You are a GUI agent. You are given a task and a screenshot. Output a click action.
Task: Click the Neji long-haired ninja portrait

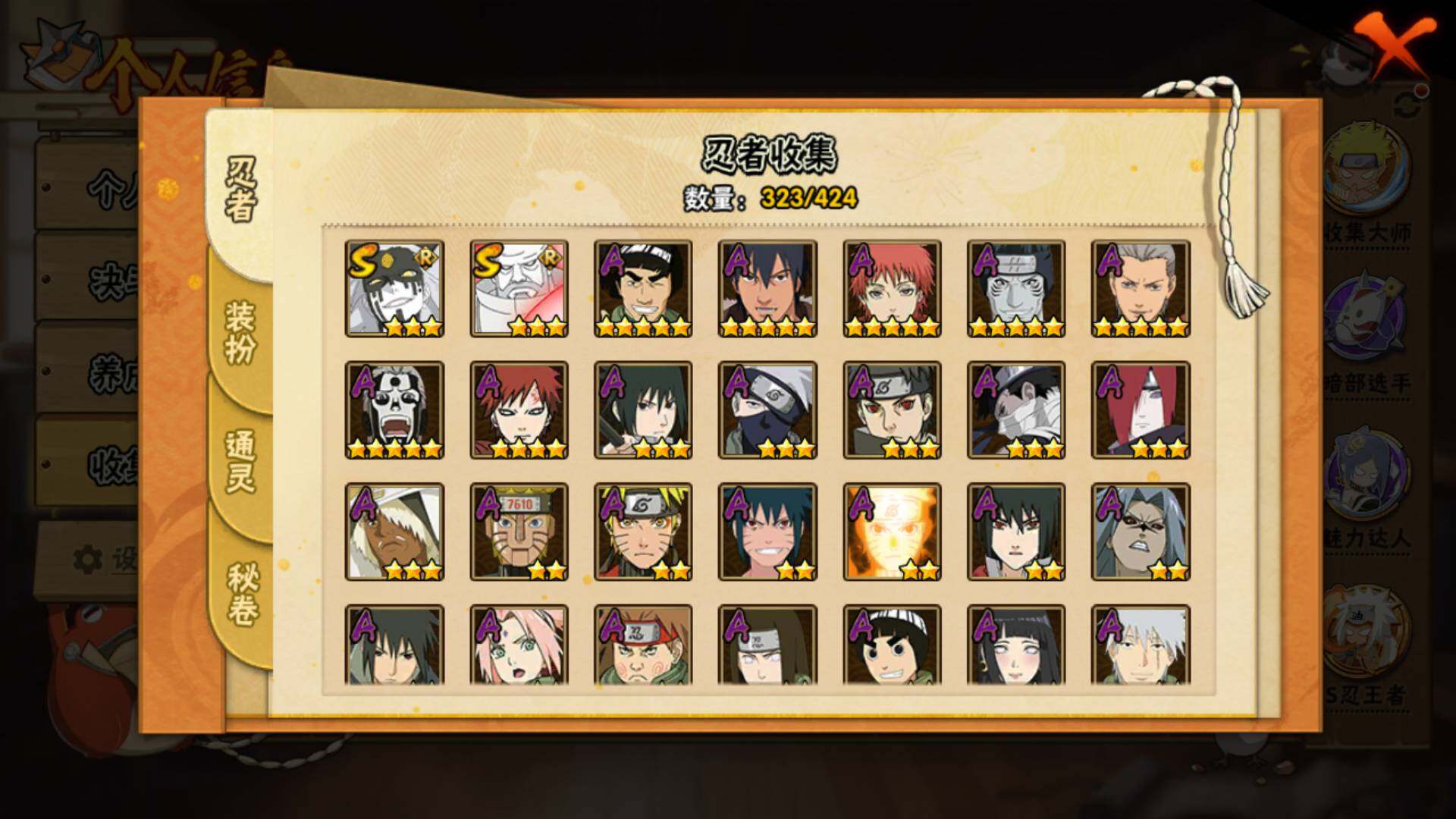767,645
